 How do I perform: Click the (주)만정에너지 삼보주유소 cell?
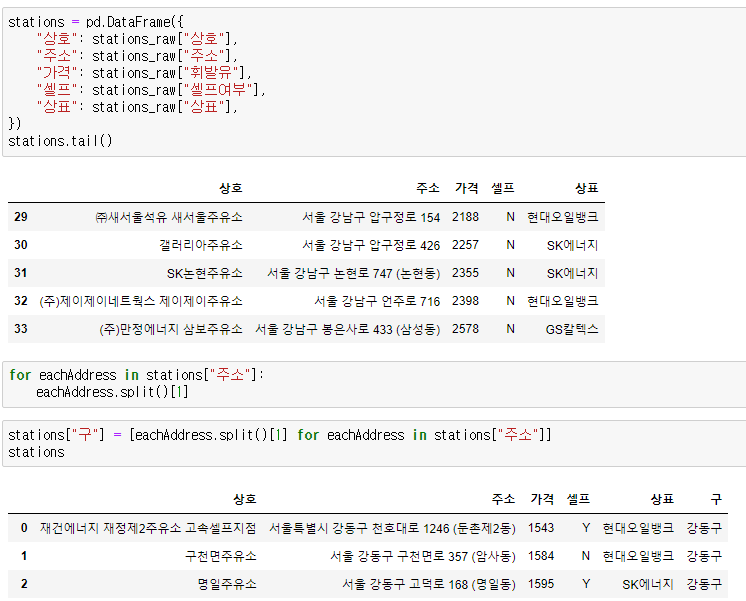(171, 329)
